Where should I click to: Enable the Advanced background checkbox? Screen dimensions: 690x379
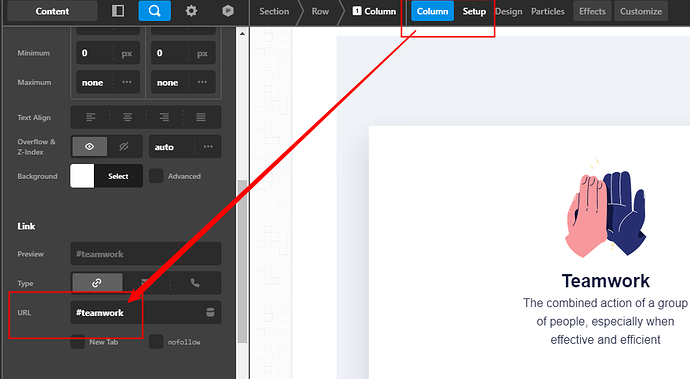(156, 176)
